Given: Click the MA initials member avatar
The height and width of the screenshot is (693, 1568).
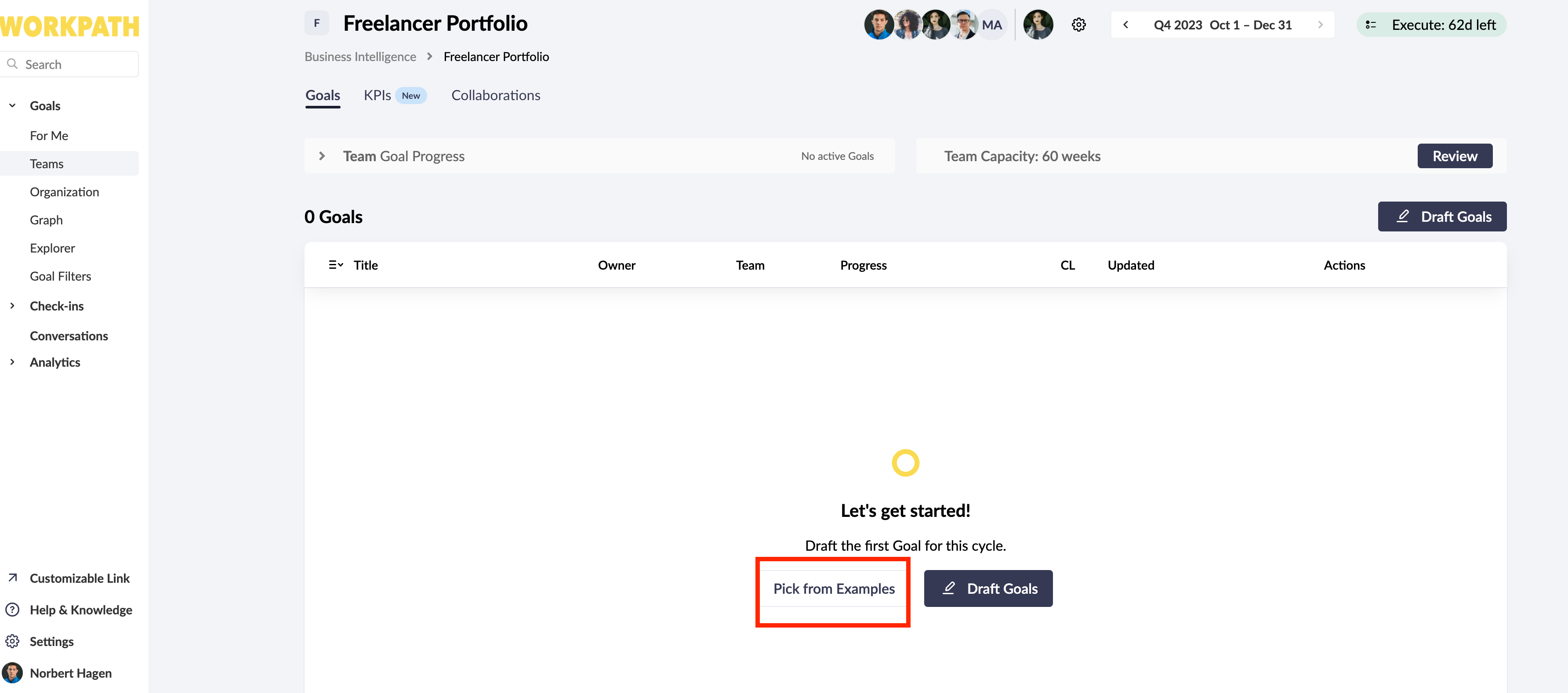Looking at the screenshot, I should 991,25.
